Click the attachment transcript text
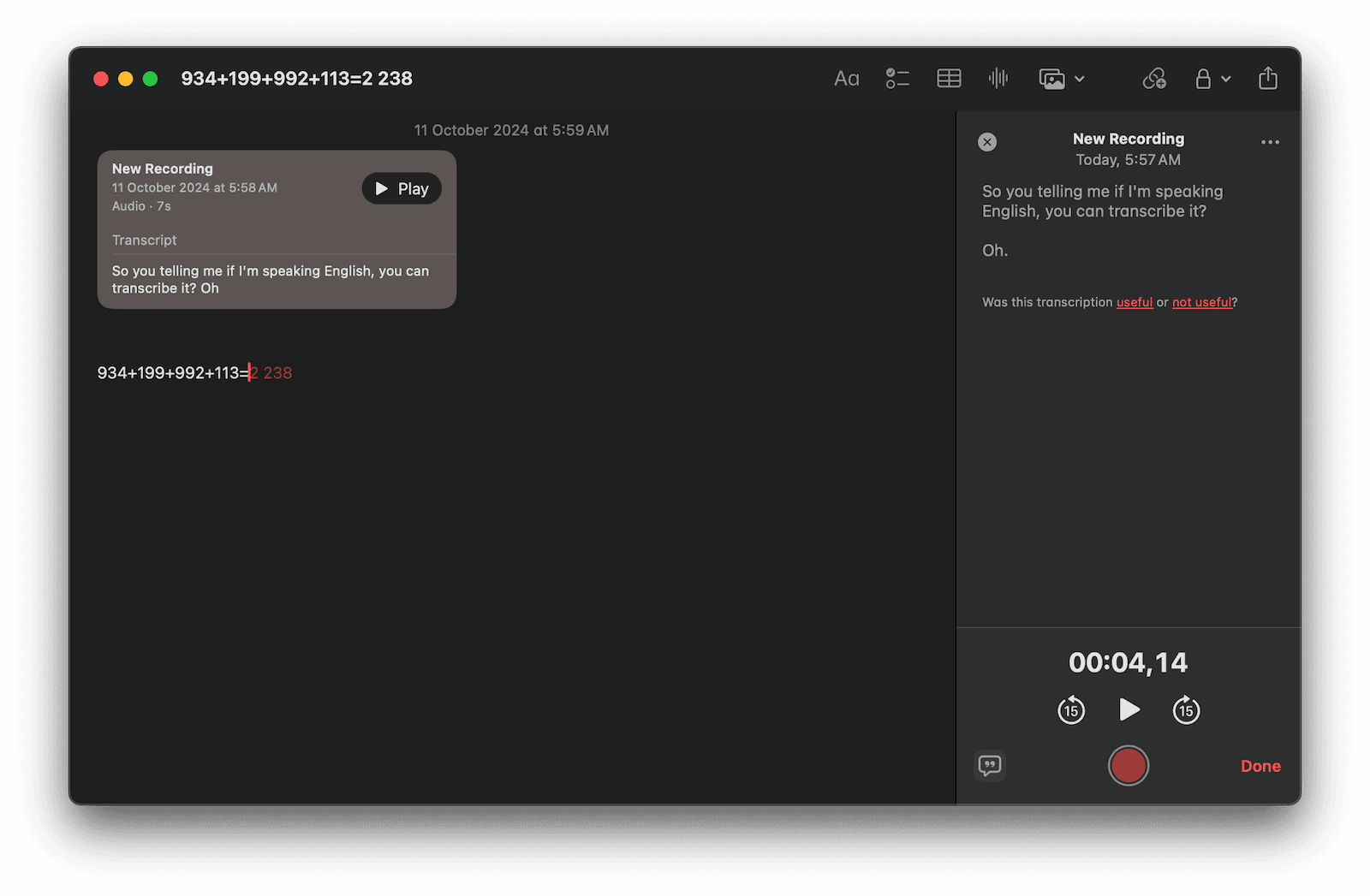 271,280
